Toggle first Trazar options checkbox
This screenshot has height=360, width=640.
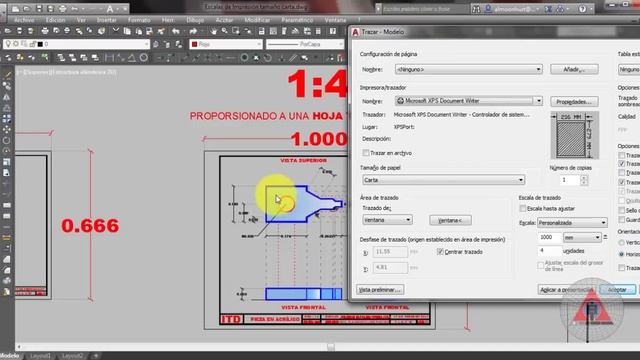[x=622, y=156]
